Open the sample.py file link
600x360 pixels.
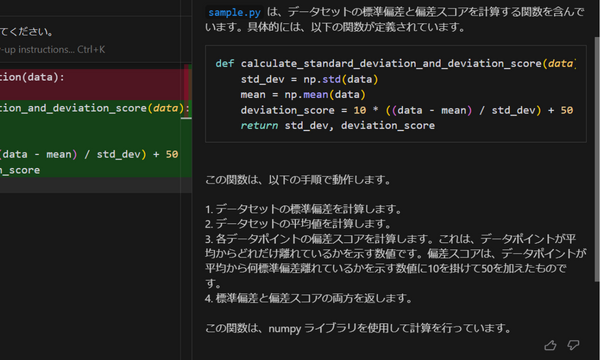coord(234,13)
